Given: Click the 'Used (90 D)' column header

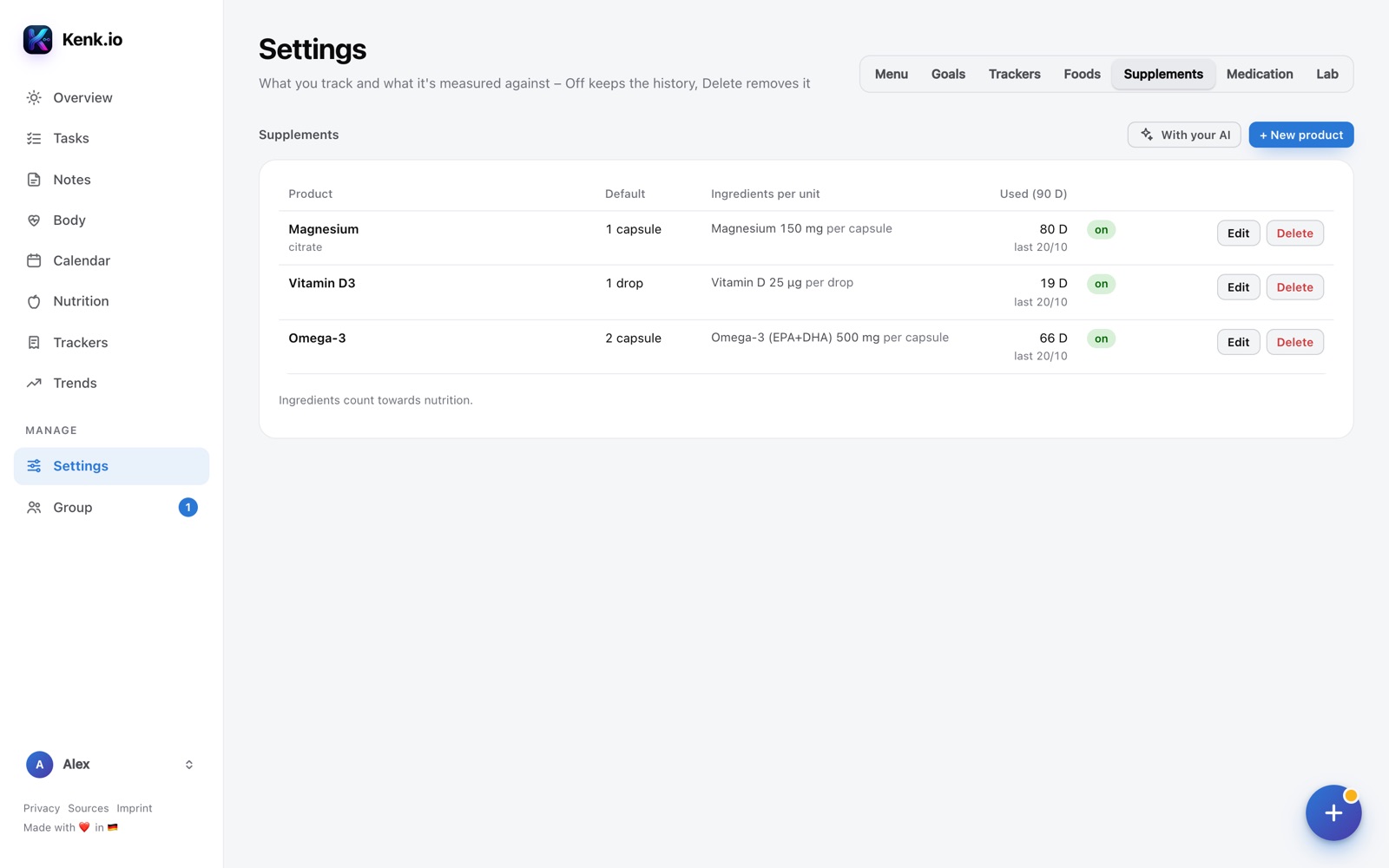Looking at the screenshot, I should [x=1033, y=194].
